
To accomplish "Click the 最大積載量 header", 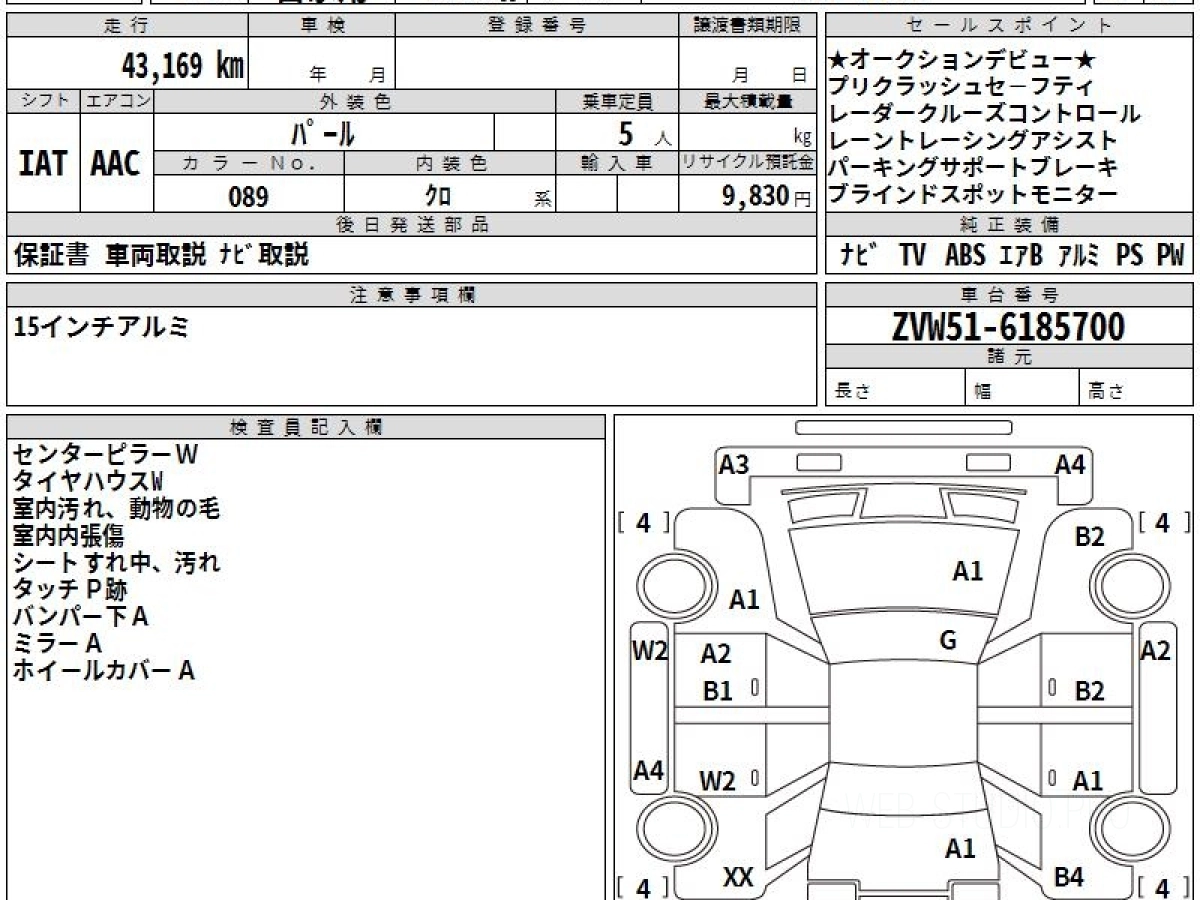I will [747, 101].
